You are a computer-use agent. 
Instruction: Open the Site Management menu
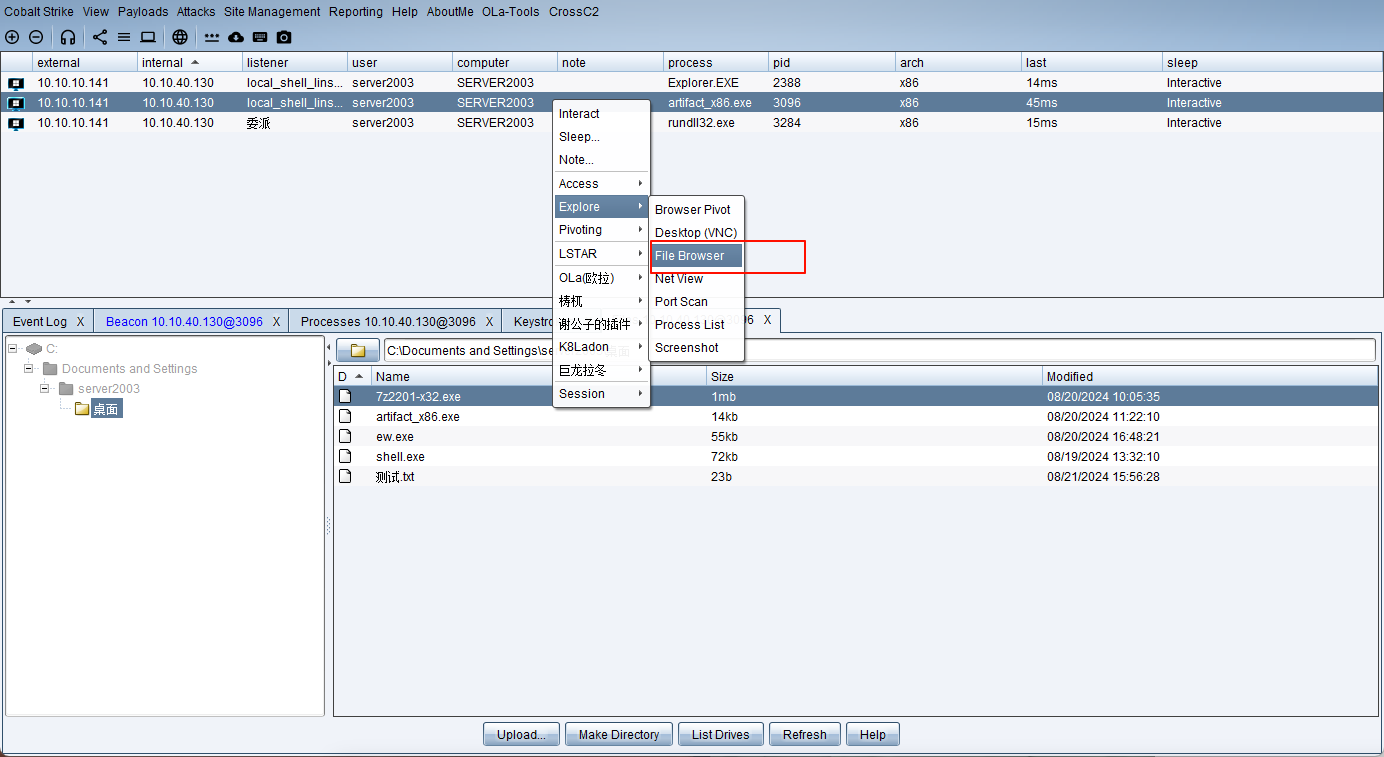272,12
